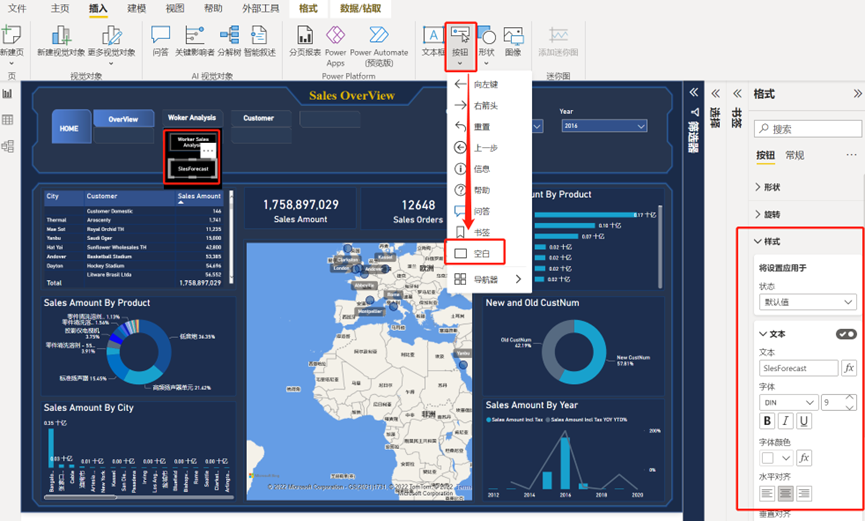
Task: Click the 智能叙述 smart narrative icon
Action: (x=260, y=38)
